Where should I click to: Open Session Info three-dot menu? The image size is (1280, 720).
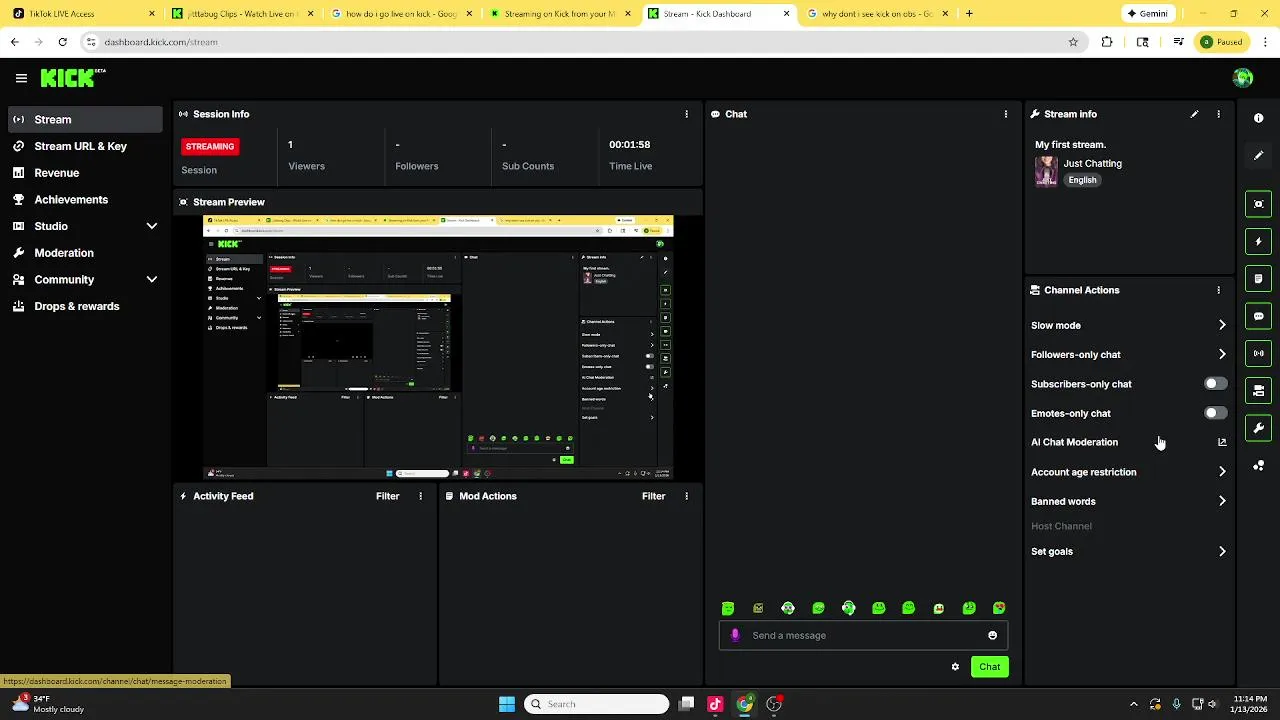686,114
